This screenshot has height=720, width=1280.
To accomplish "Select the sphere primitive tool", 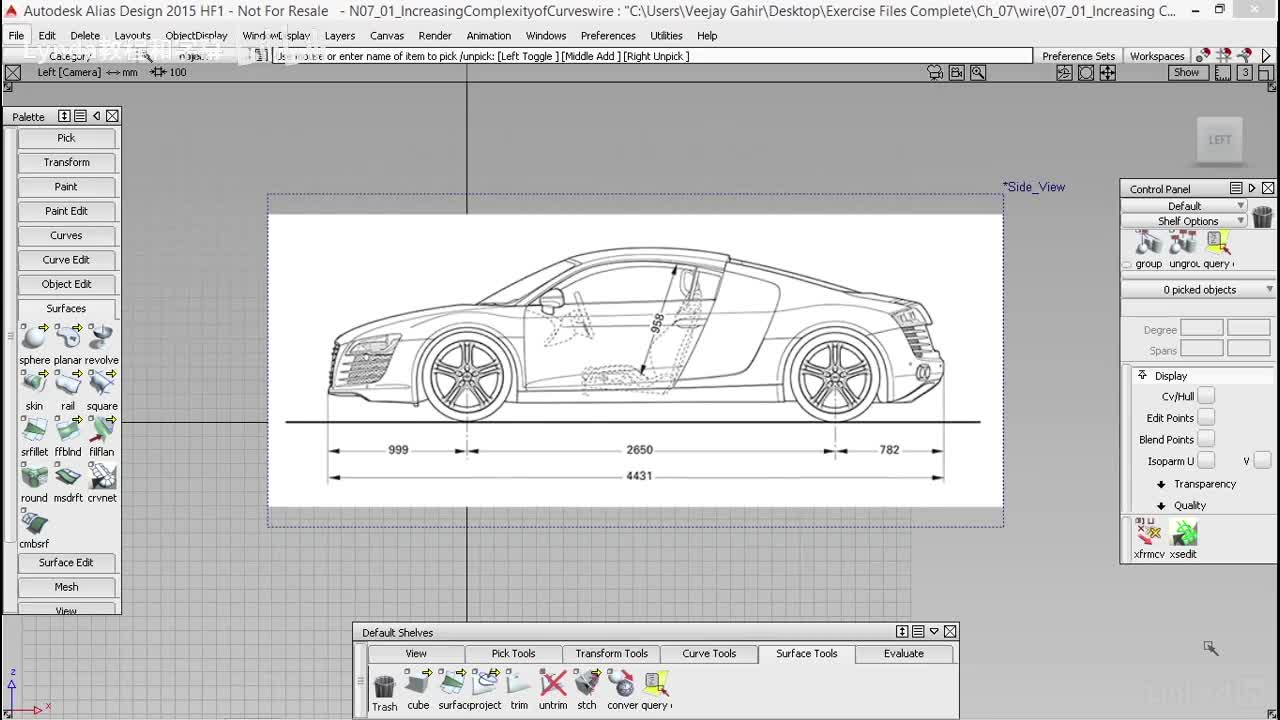I will pyautogui.click(x=34, y=338).
